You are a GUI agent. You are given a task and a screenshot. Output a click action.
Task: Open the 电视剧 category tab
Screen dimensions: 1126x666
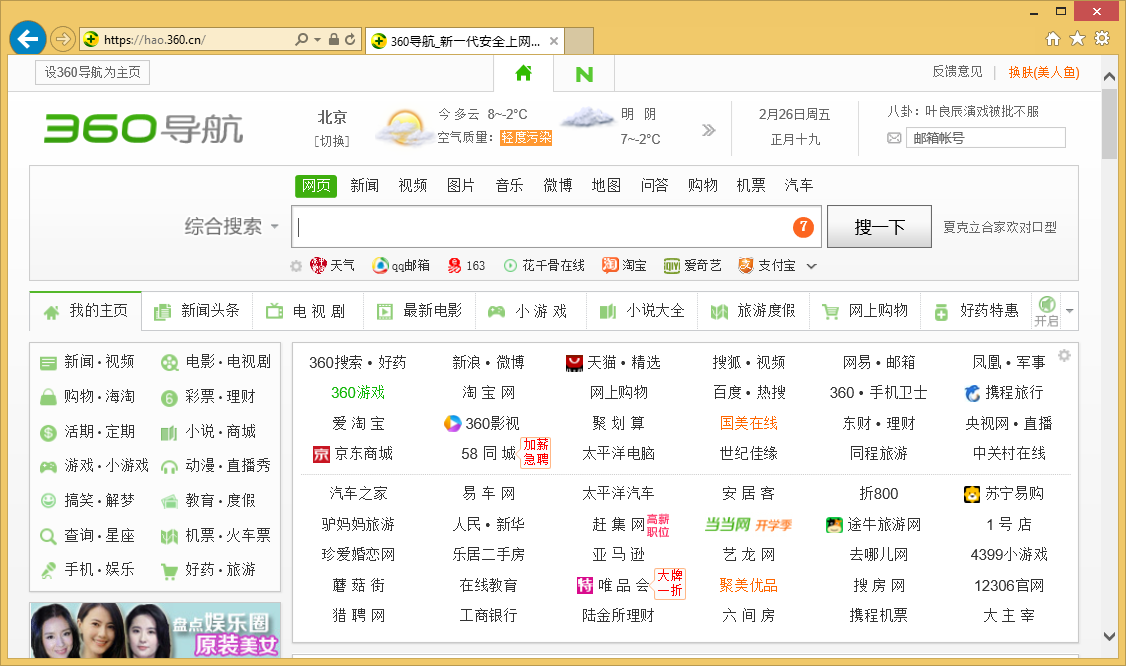coord(307,311)
